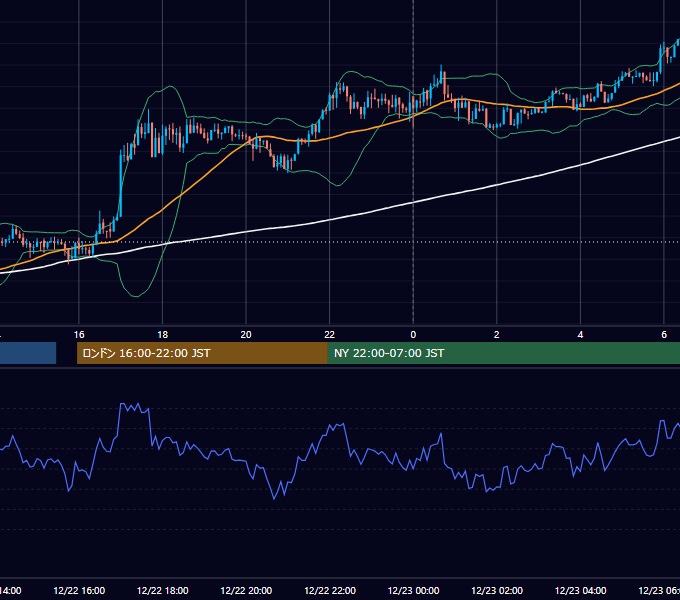Click the 22 hour axis label
Image resolution: width=680 pixels, height=600 pixels.
coord(330,335)
